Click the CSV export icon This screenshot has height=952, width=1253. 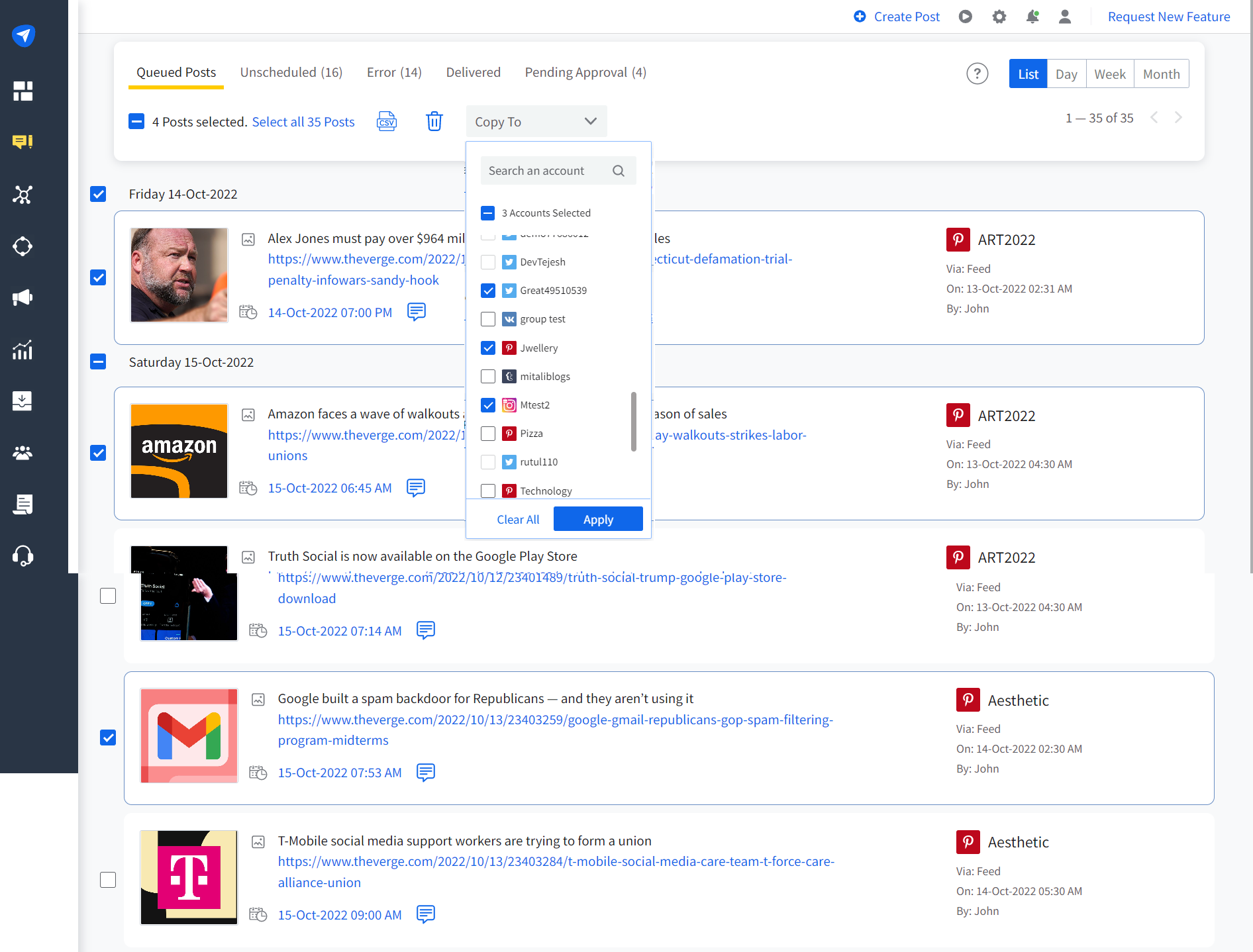387,122
